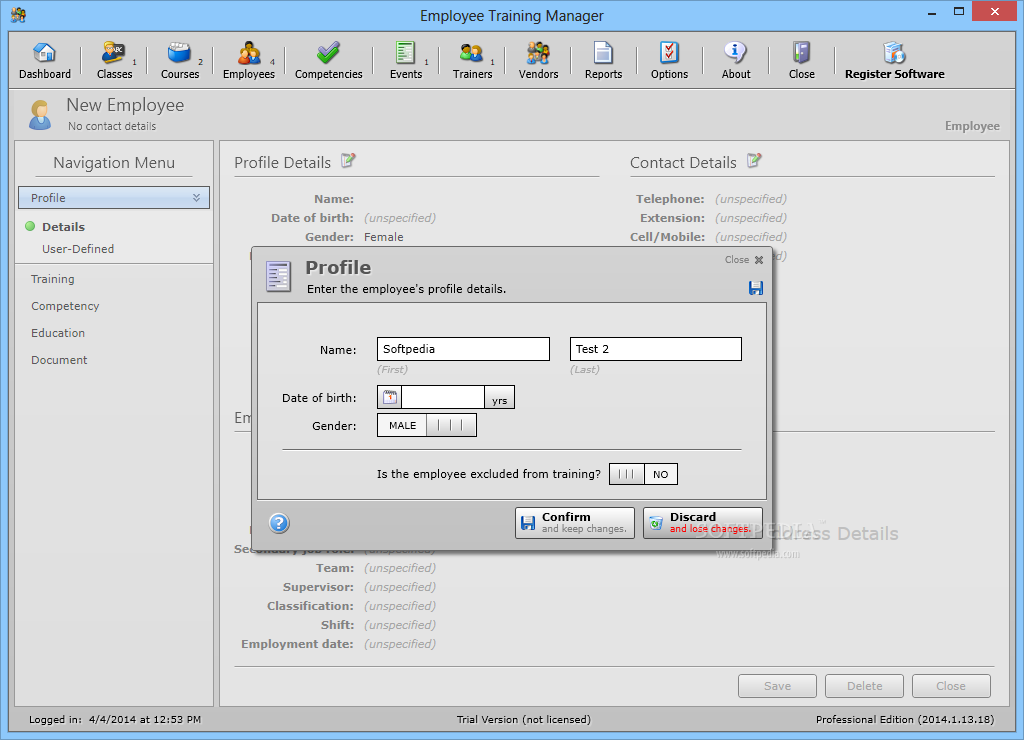Click the Extension '(unspecified)' value

click(x=750, y=217)
